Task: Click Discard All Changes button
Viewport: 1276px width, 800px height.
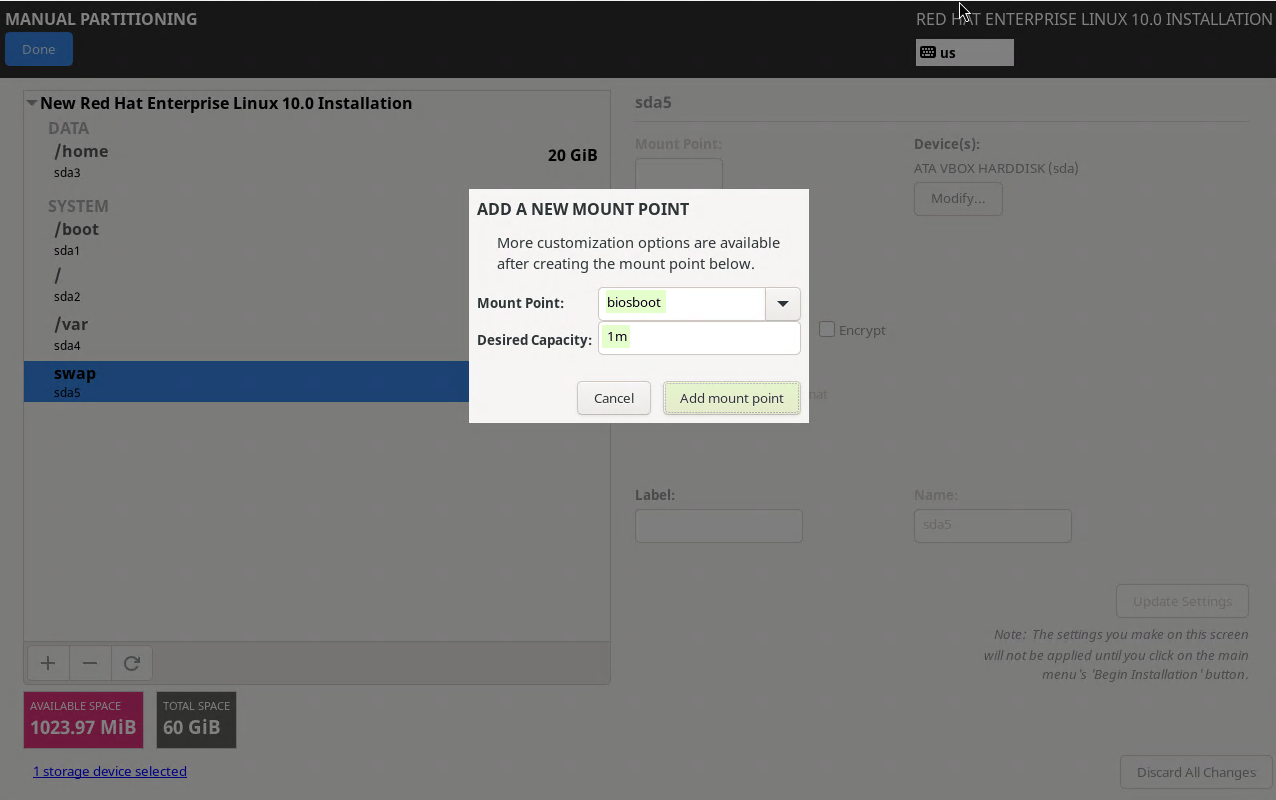Action: tap(1196, 772)
